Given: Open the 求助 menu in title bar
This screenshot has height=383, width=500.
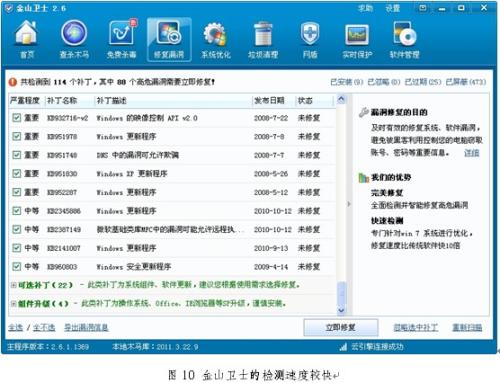Looking at the screenshot, I should click(366, 8).
